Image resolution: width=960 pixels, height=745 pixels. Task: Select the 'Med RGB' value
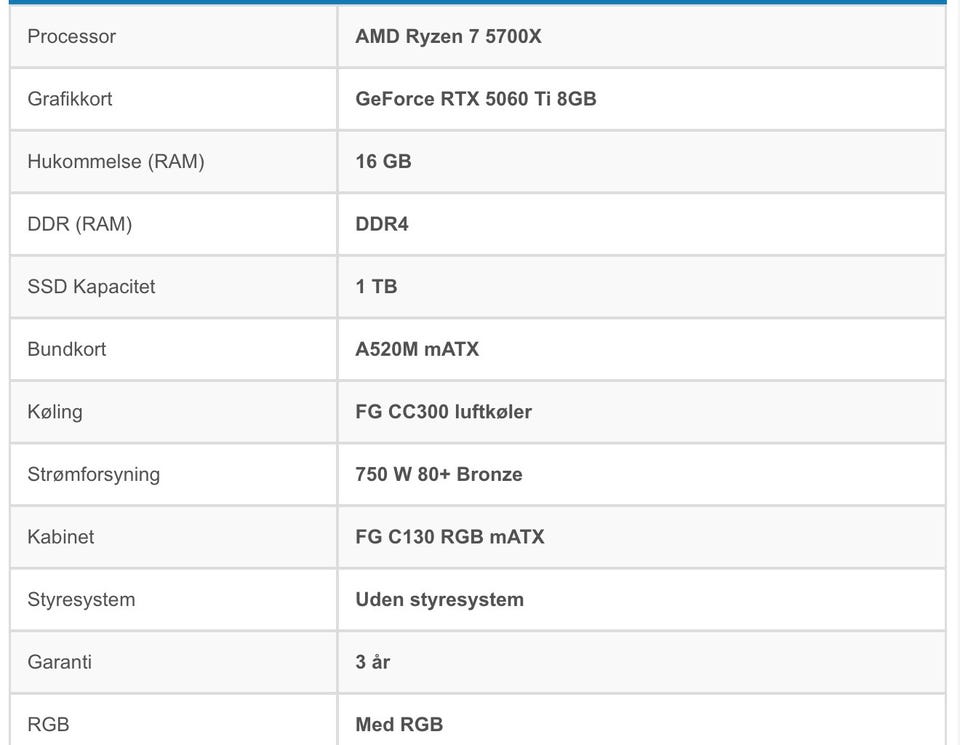point(399,725)
